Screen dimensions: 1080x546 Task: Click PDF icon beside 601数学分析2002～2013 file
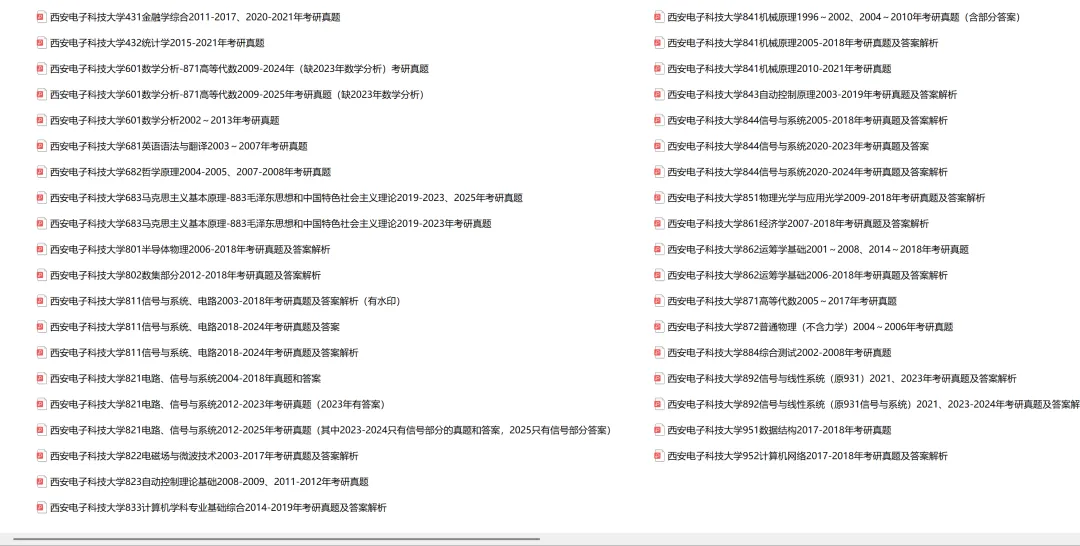coord(41,120)
